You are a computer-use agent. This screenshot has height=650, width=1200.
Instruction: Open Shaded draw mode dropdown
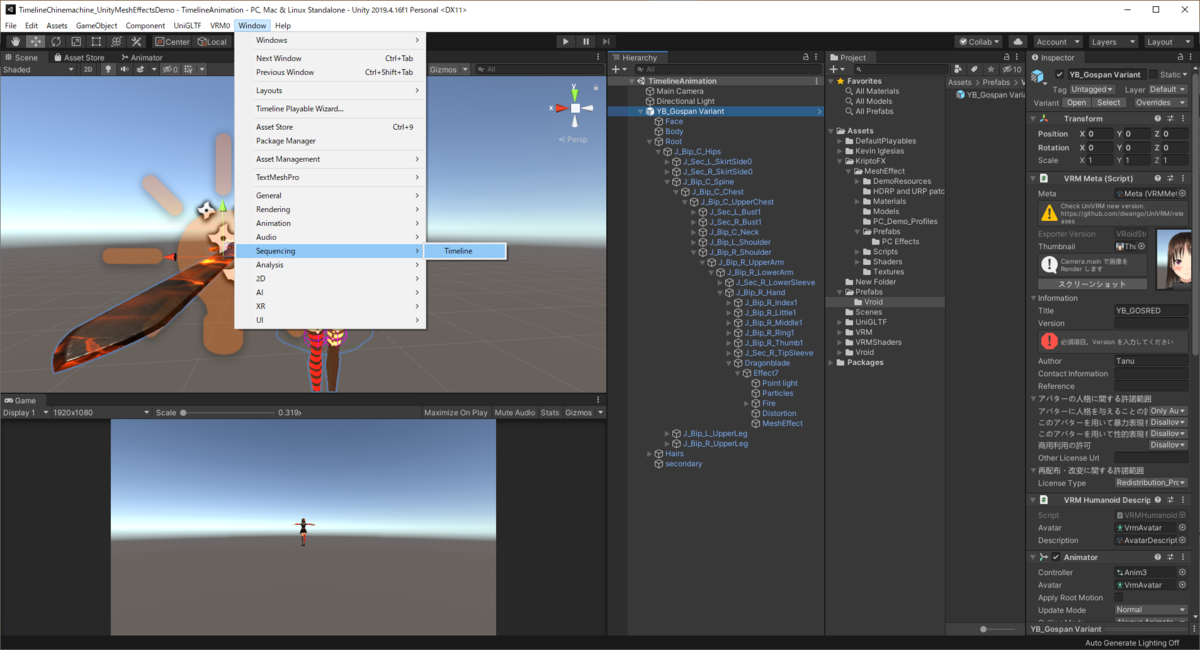coord(38,69)
